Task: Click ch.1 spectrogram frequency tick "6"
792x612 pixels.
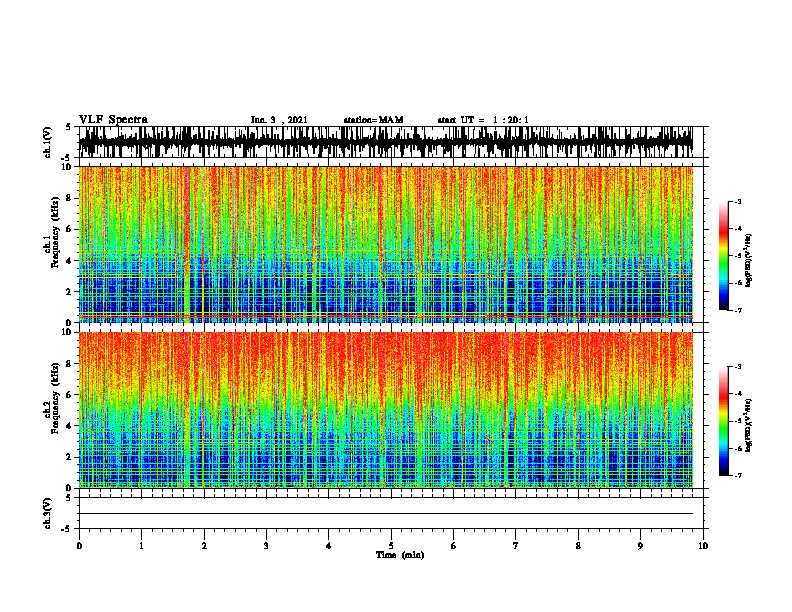Action: point(70,229)
